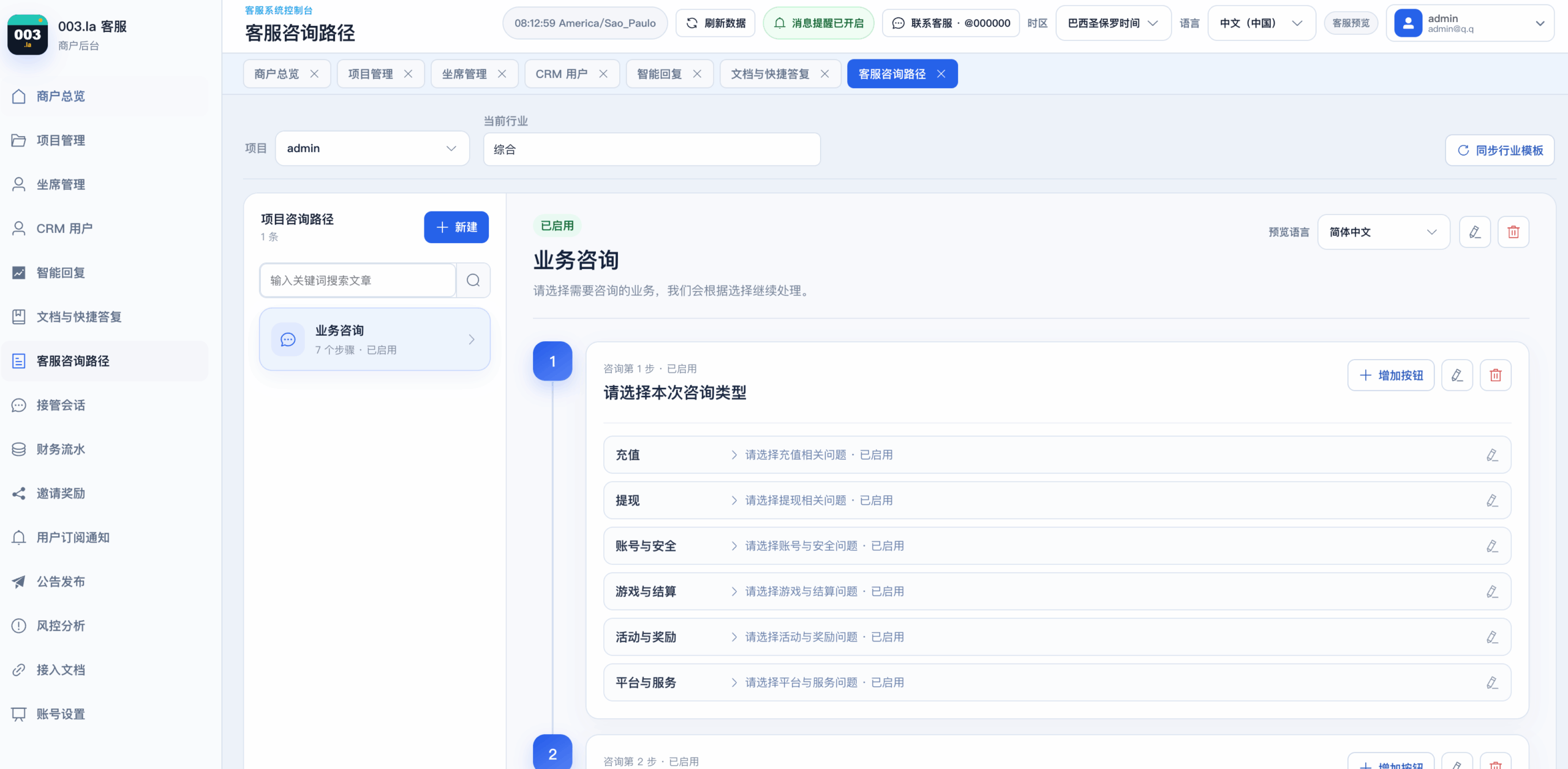Viewport: 1568px width, 769px height.
Task: Open 财务流水 sidebar entry
Action: 104,449
